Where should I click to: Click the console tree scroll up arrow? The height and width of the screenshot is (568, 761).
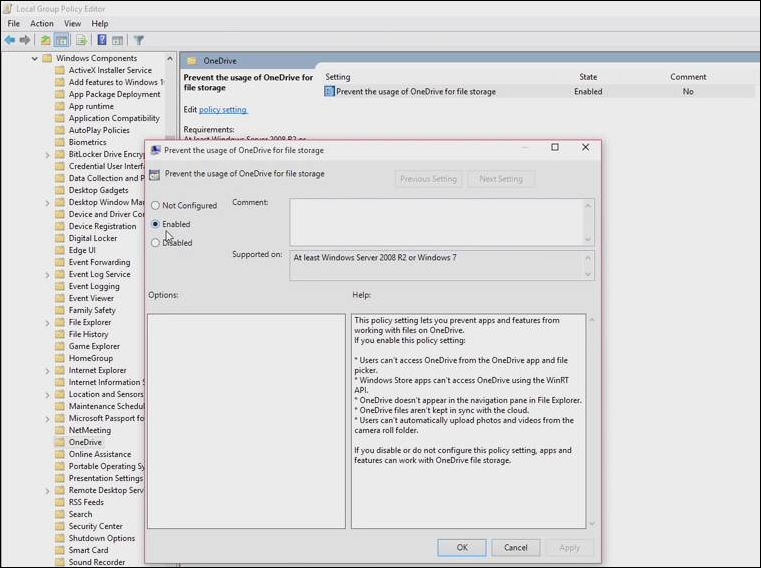click(x=170, y=59)
